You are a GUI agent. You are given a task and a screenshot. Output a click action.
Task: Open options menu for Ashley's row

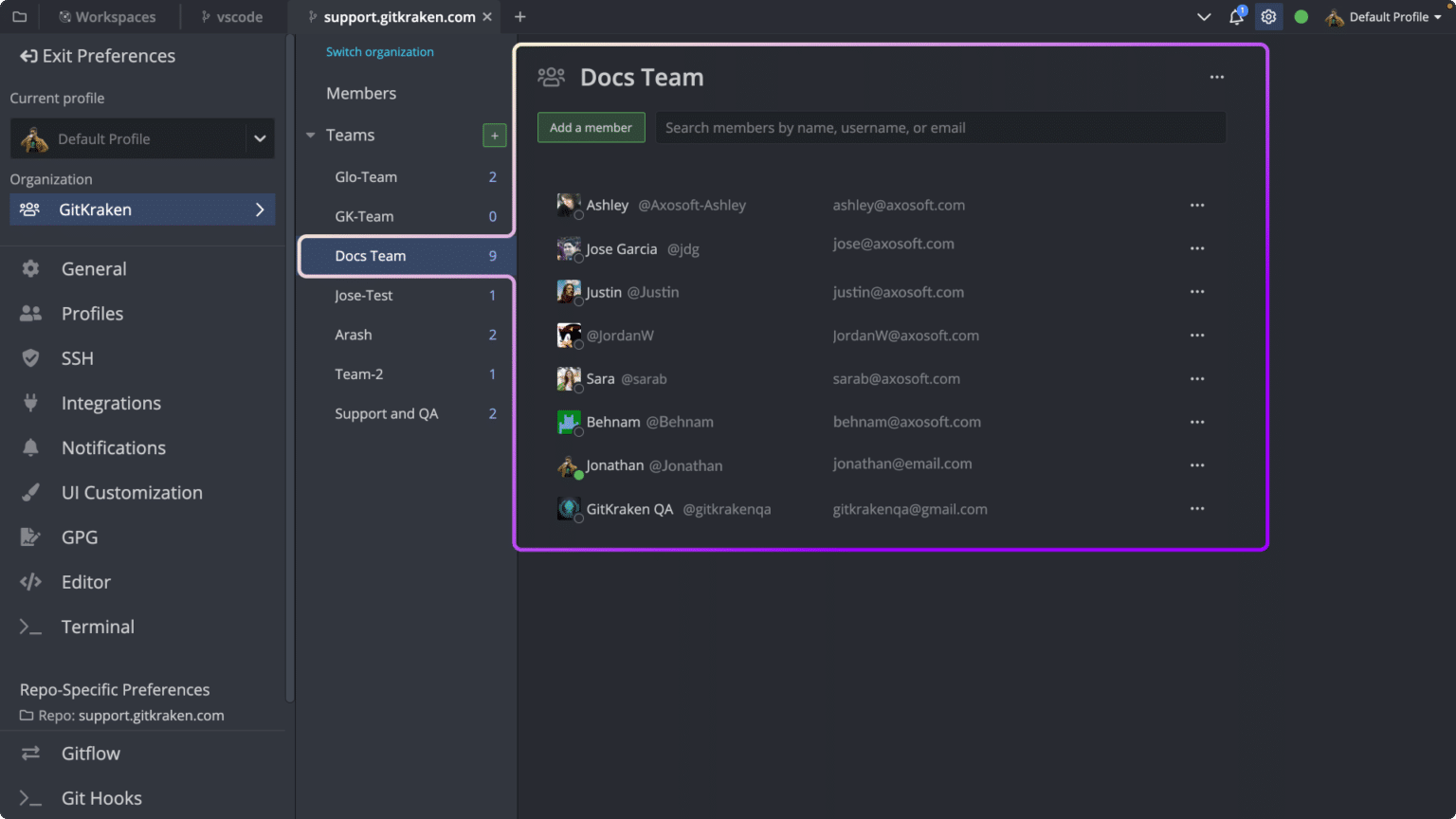[x=1197, y=205]
